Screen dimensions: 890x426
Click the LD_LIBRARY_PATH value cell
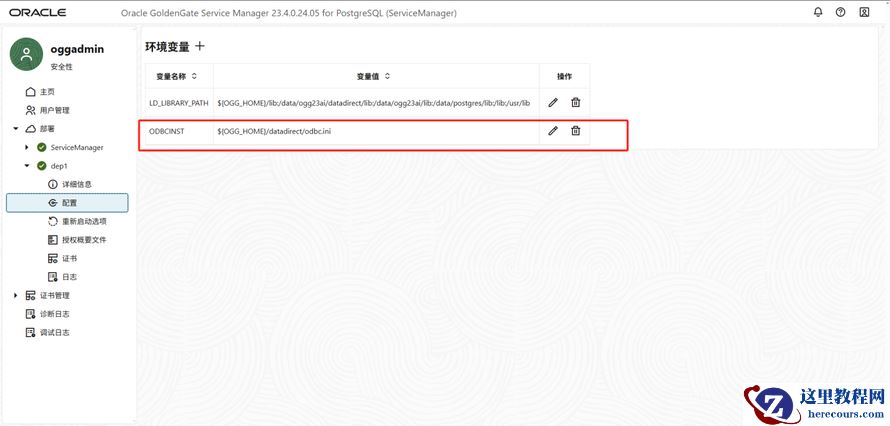[x=376, y=103]
